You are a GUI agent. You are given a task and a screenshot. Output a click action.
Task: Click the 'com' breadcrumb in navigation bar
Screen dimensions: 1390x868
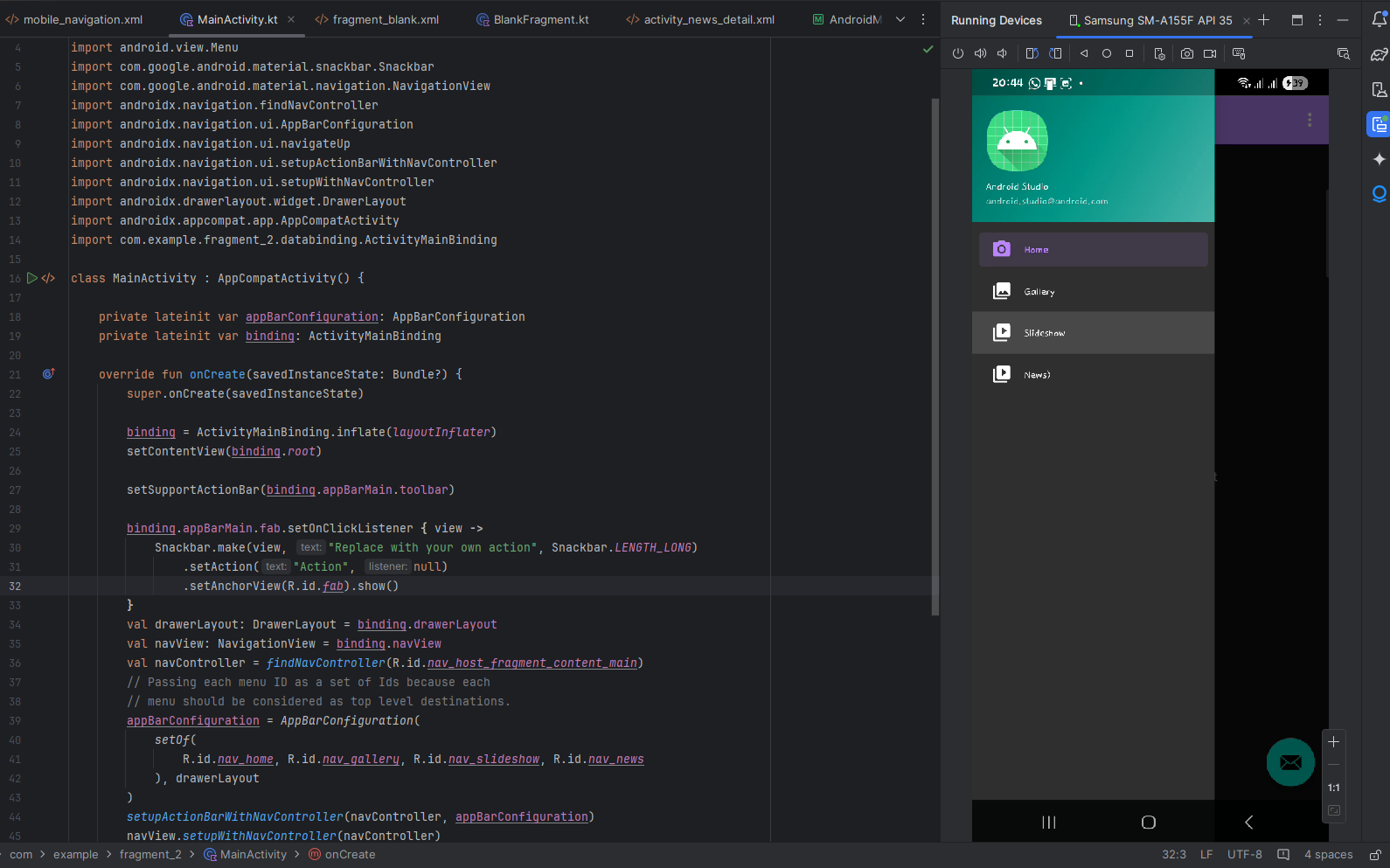pos(21,855)
